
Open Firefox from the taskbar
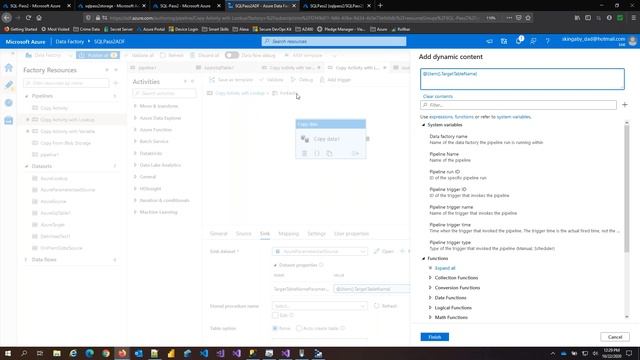(122, 353)
